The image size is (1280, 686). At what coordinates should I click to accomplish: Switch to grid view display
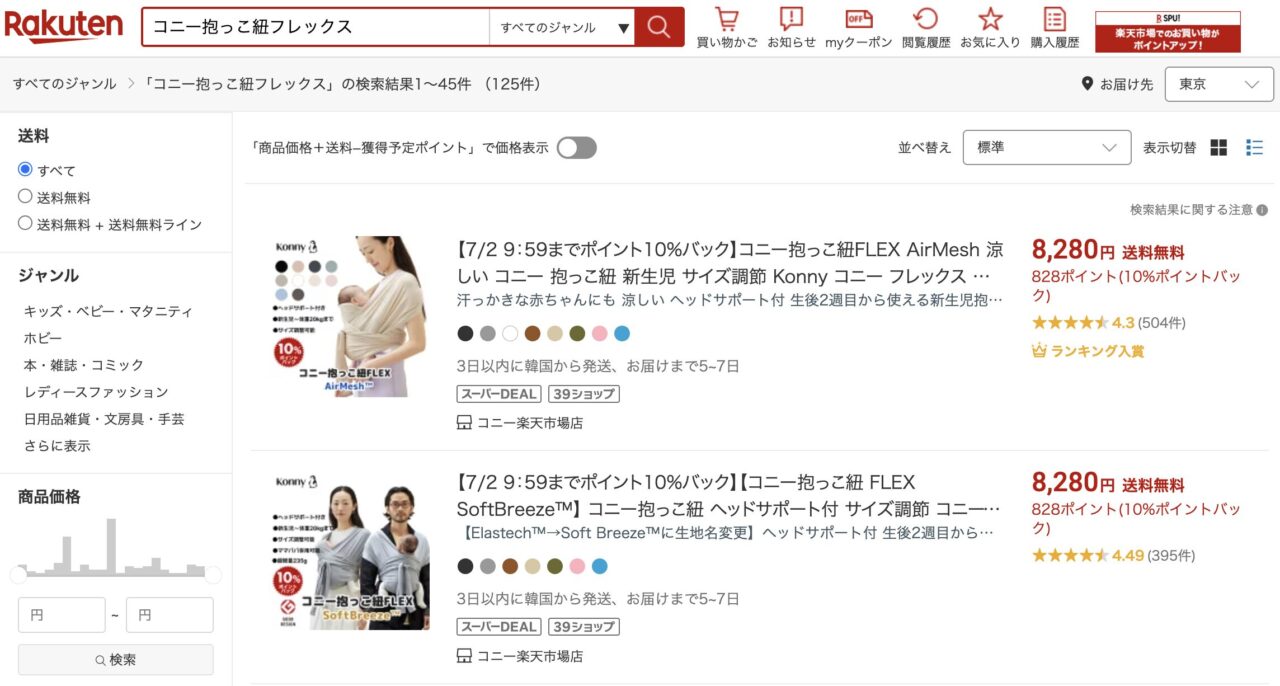[x=1218, y=148]
